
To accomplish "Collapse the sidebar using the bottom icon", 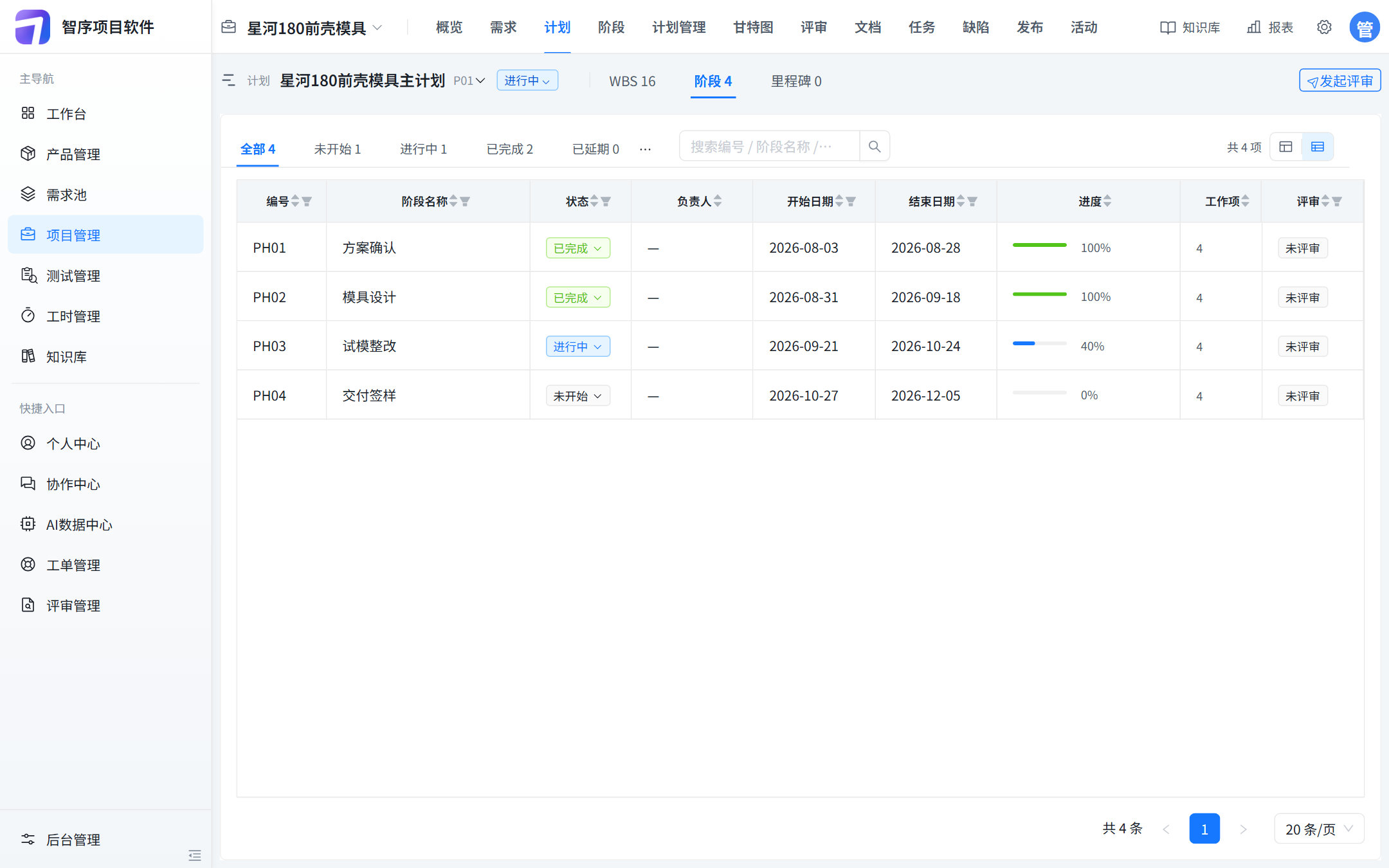I will point(195,855).
